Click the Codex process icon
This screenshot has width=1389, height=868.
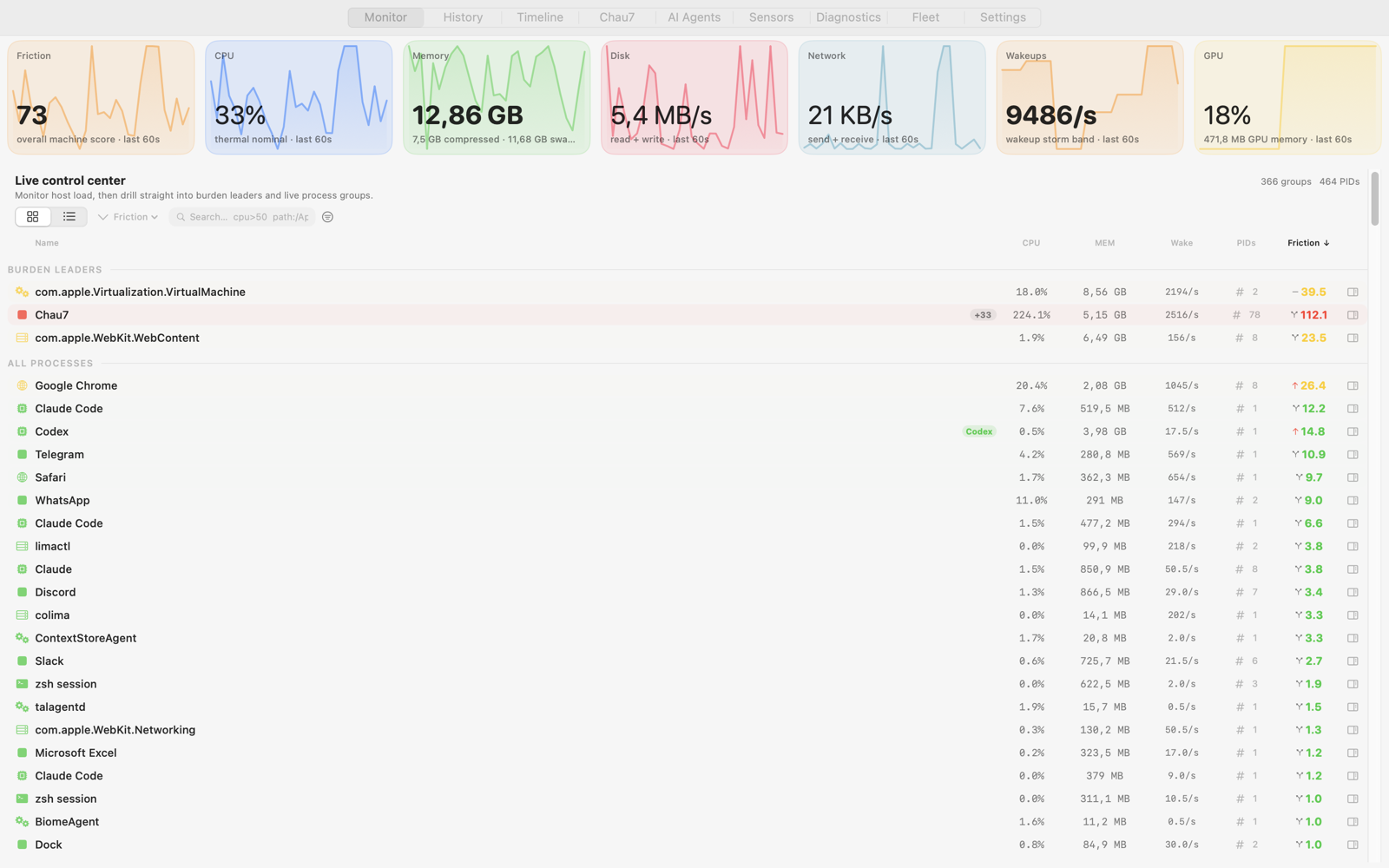pos(23,431)
